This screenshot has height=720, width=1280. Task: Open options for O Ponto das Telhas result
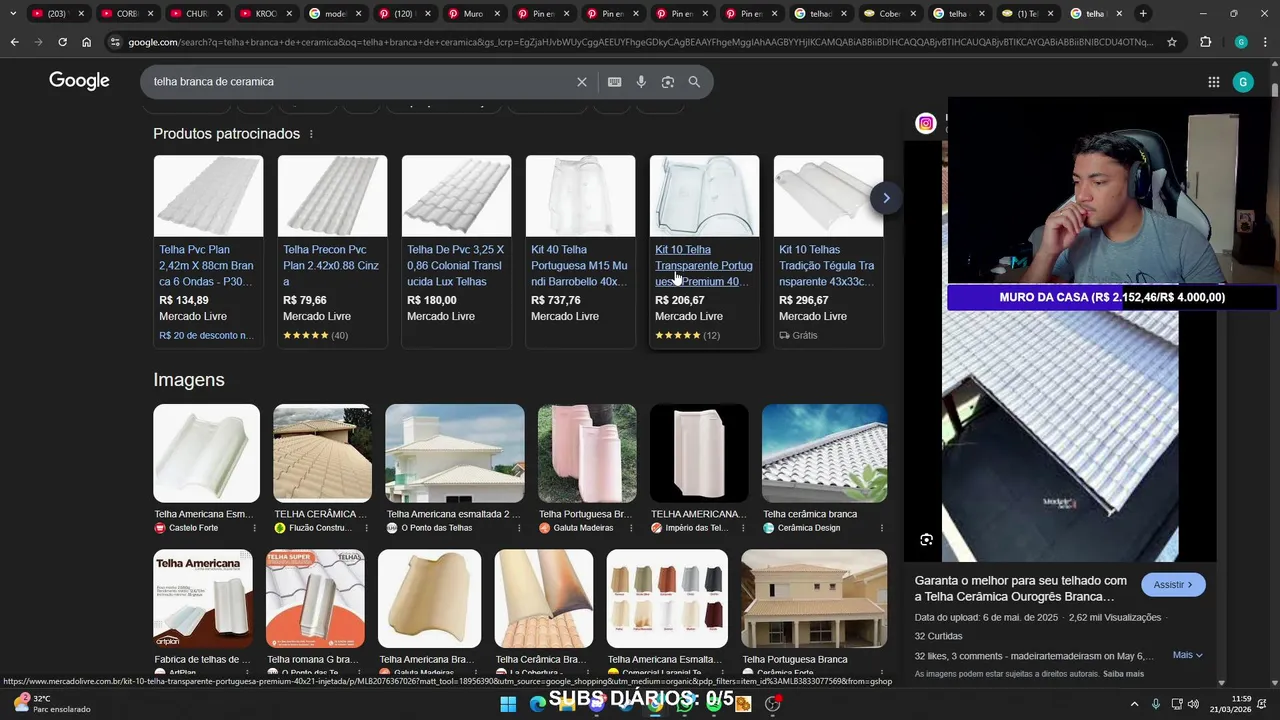[x=518, y=528]
